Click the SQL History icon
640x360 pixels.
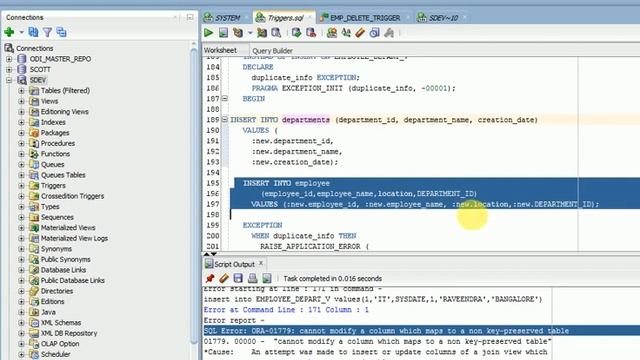pyautogui.click(x=374, y=33)
